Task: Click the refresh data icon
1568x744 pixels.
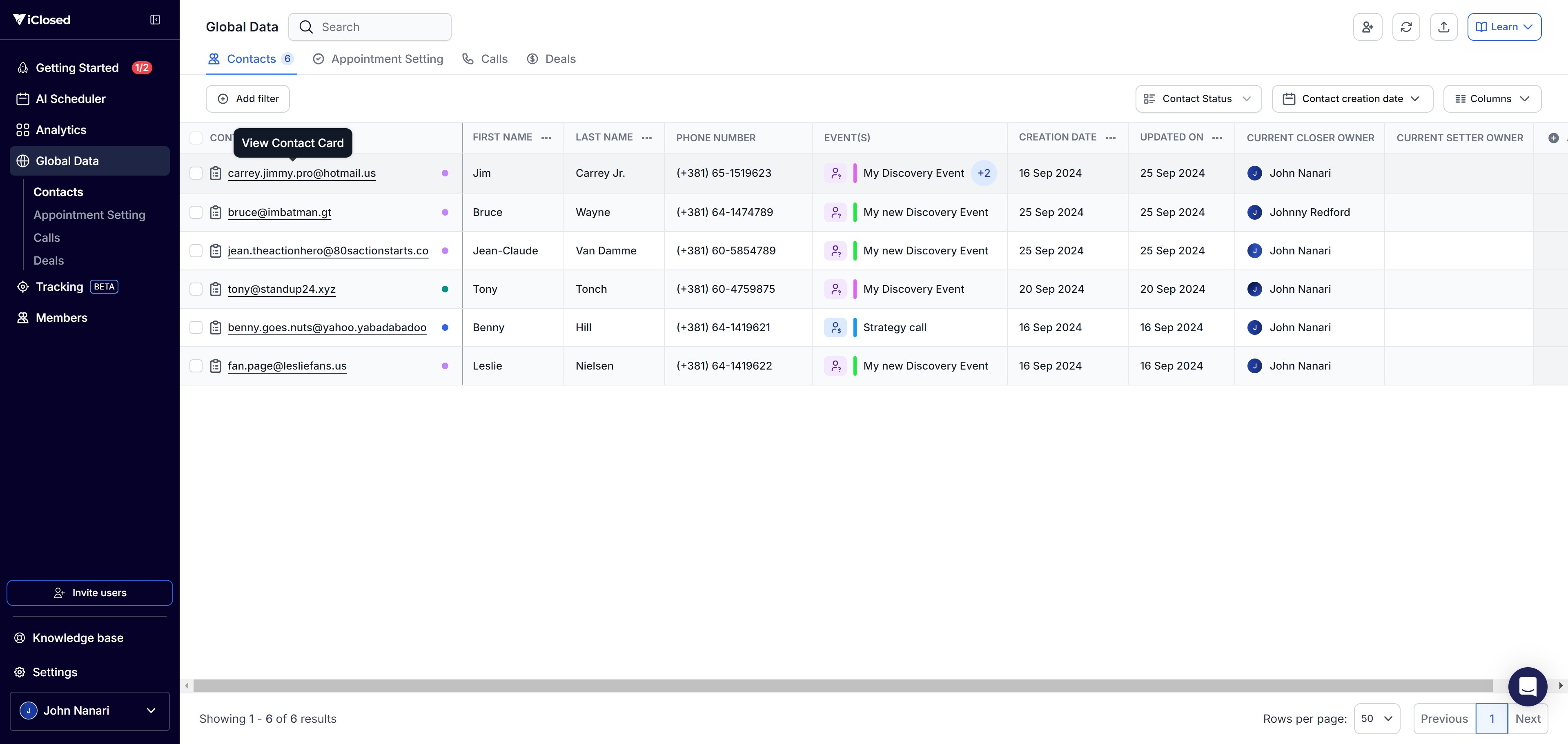Action: 1405,27
